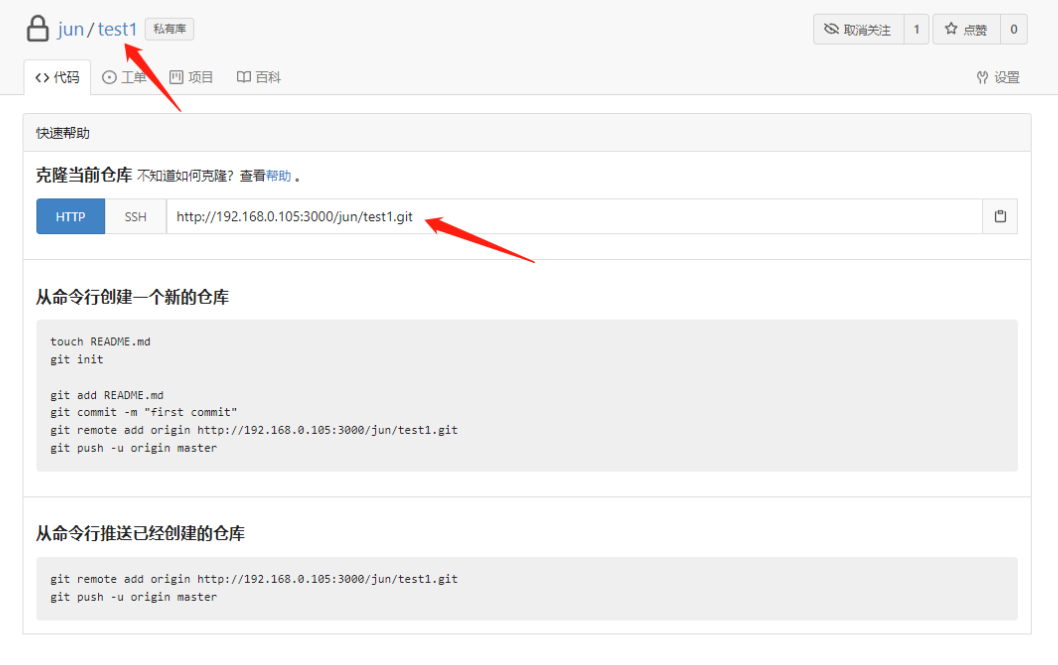Click the book icon on 百科

244,77
